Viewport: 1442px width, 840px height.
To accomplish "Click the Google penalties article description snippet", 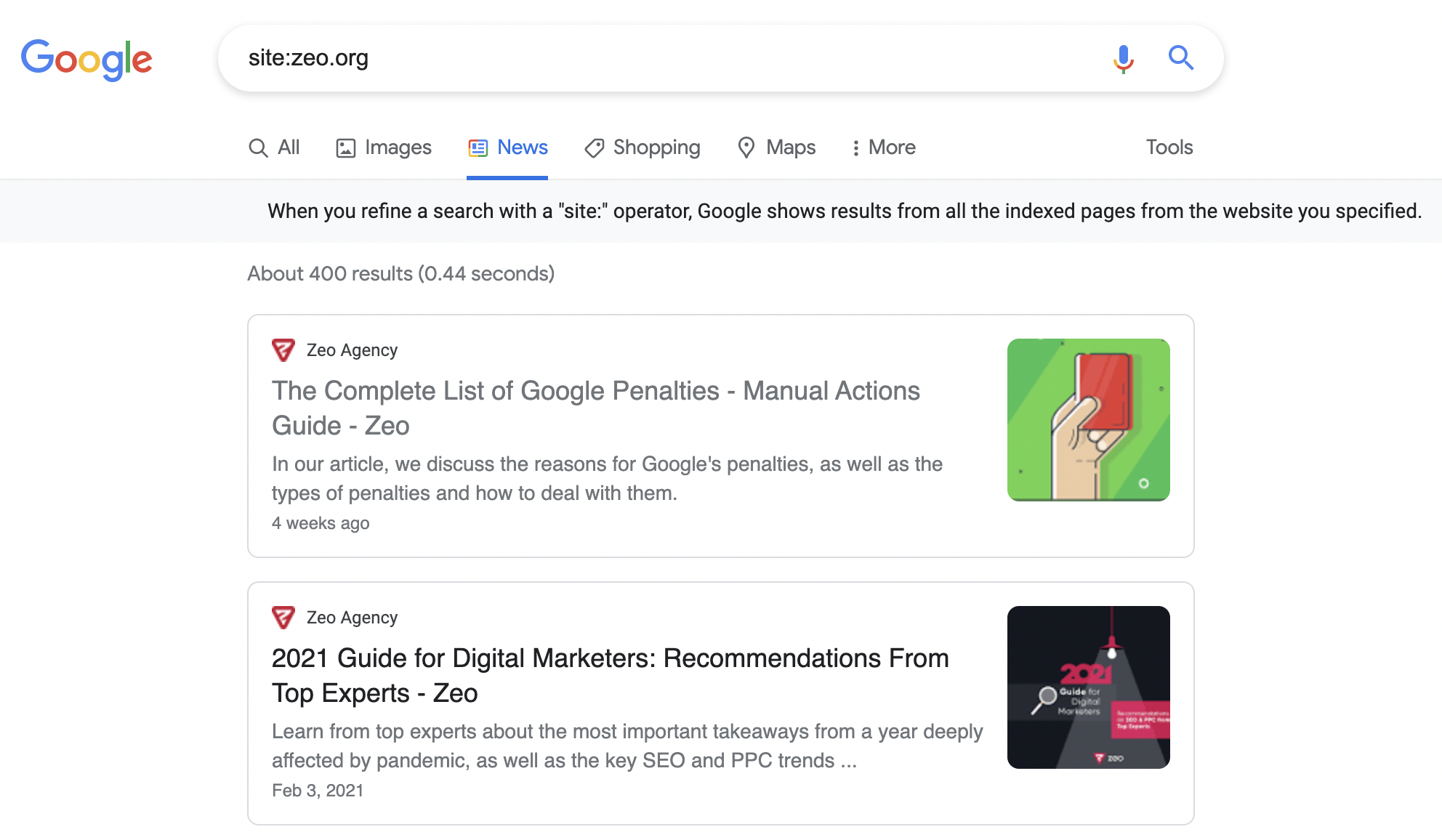I will click(x=608, y=479).
